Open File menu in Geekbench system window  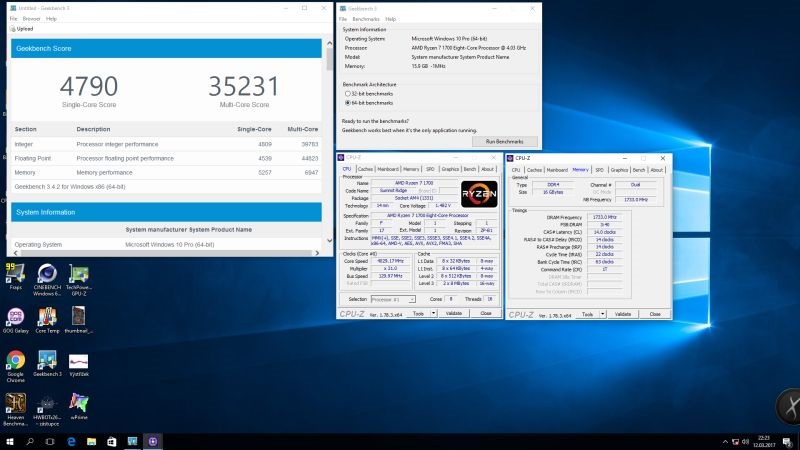tap(343, 19)
